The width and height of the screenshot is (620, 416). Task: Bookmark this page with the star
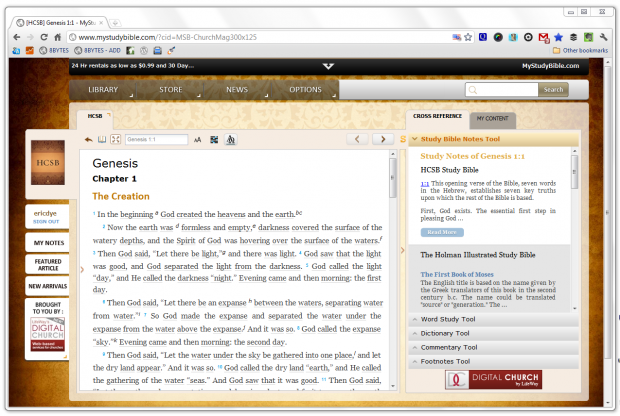click(x=469, y=37)
